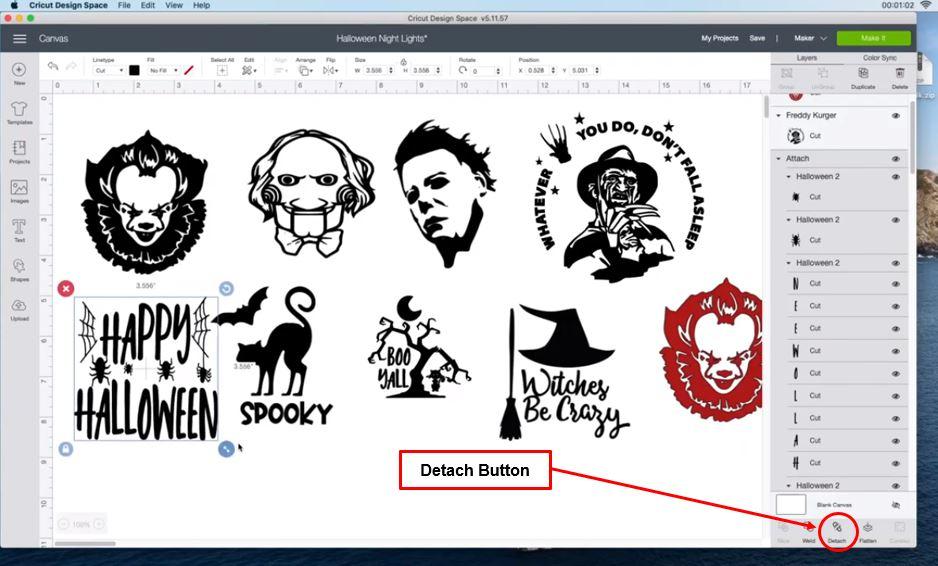Undo the last action
The height and width of the screenshot is (566, 938).
53,66
